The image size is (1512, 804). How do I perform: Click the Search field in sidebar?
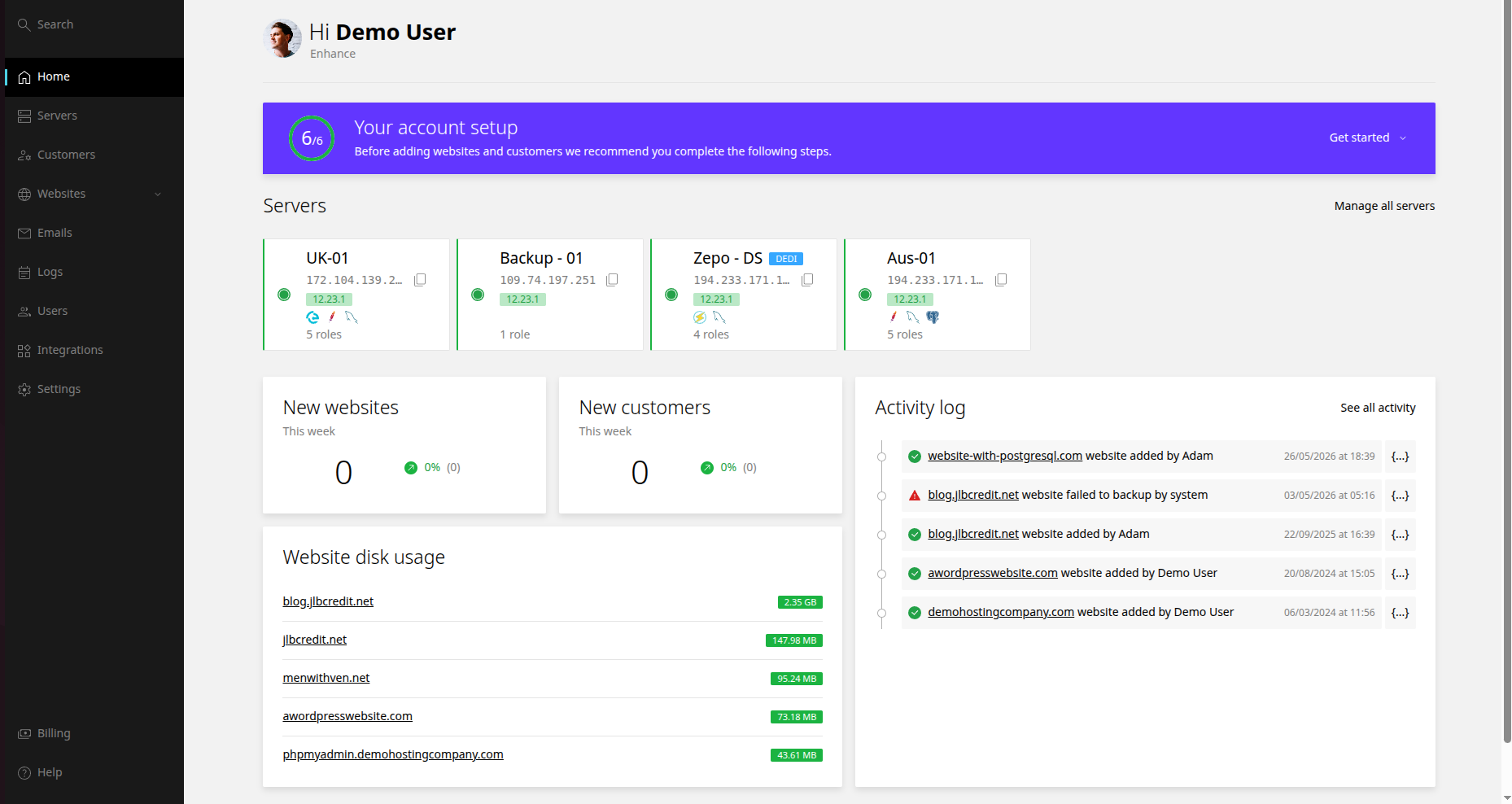point(94,24)
